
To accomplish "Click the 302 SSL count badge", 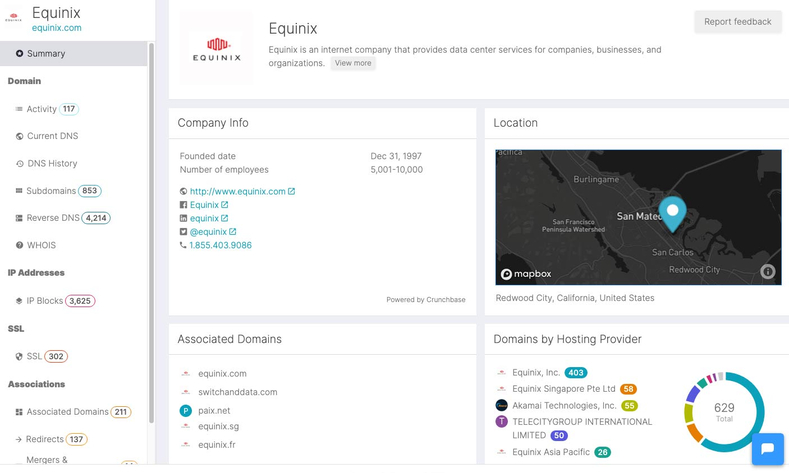I will tap(56, 356).
